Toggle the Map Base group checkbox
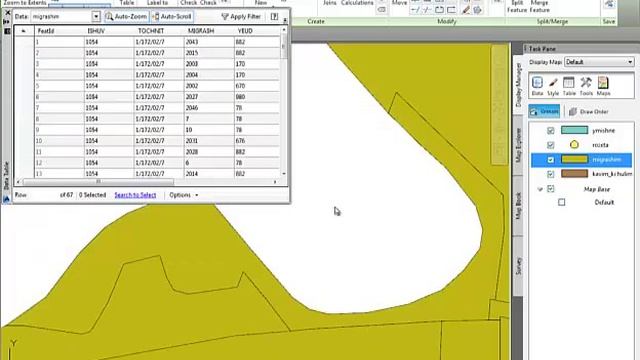The width and height of the screenshot is (640, 360). point(551,189)
